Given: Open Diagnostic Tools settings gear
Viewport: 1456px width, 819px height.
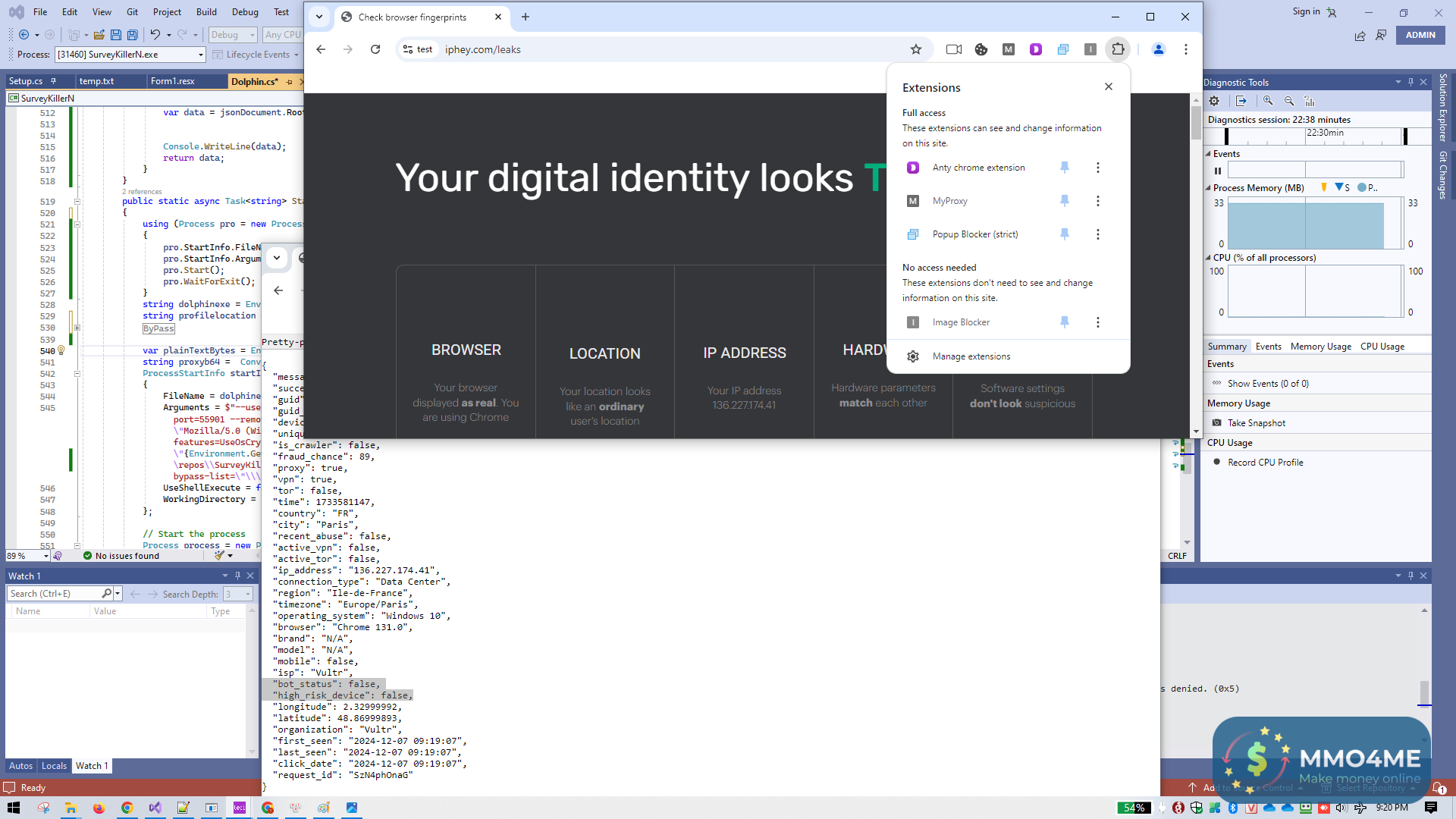Looking at the screenshot, I should click(x=1214, y=101).
